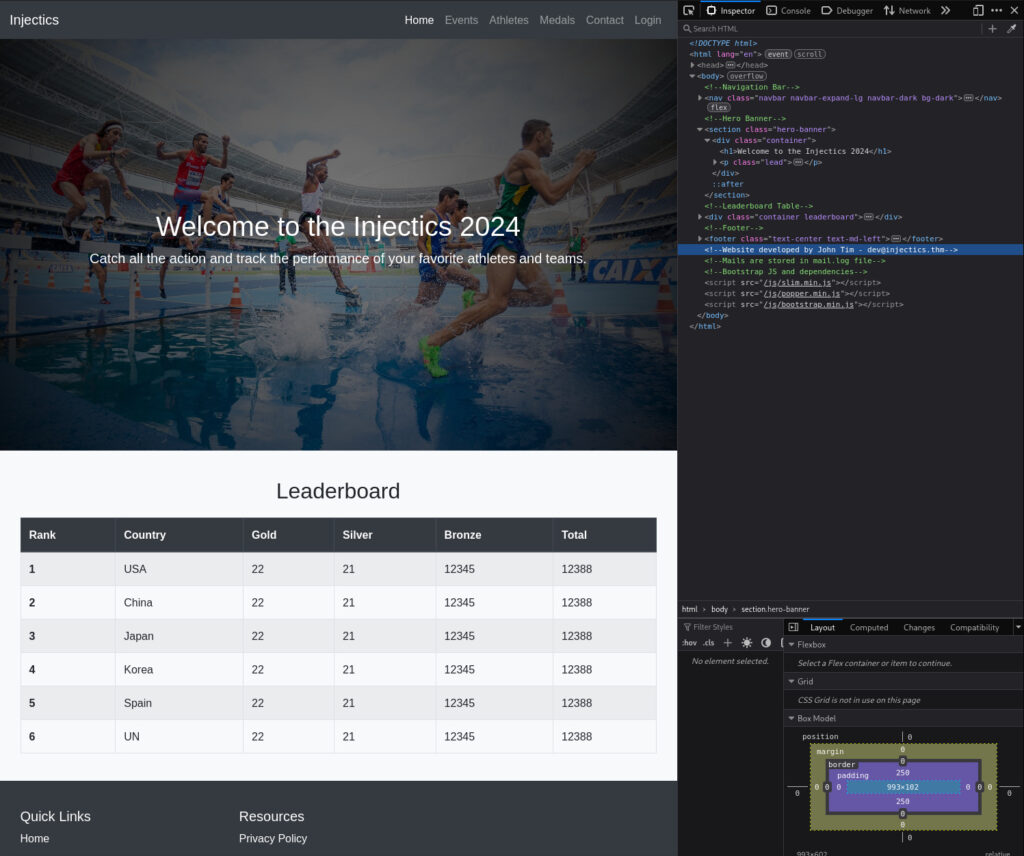Screen dimensions: 1024x856
Task: Click the plus icon to create a new rule
Action: point(992,28)
